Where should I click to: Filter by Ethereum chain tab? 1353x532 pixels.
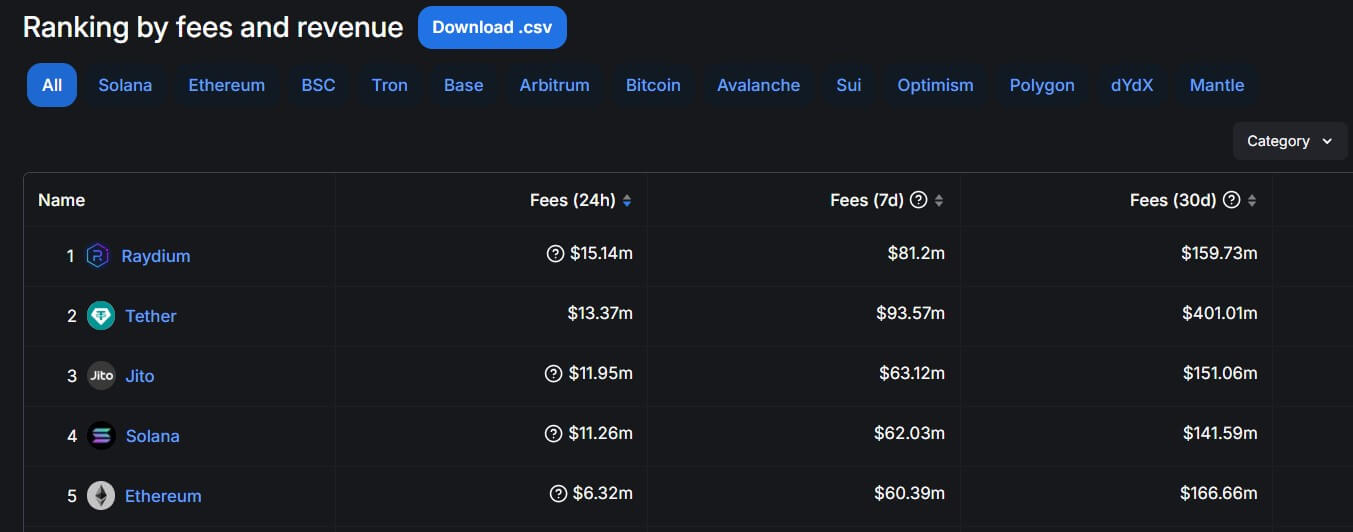click(x=227, y=85)
